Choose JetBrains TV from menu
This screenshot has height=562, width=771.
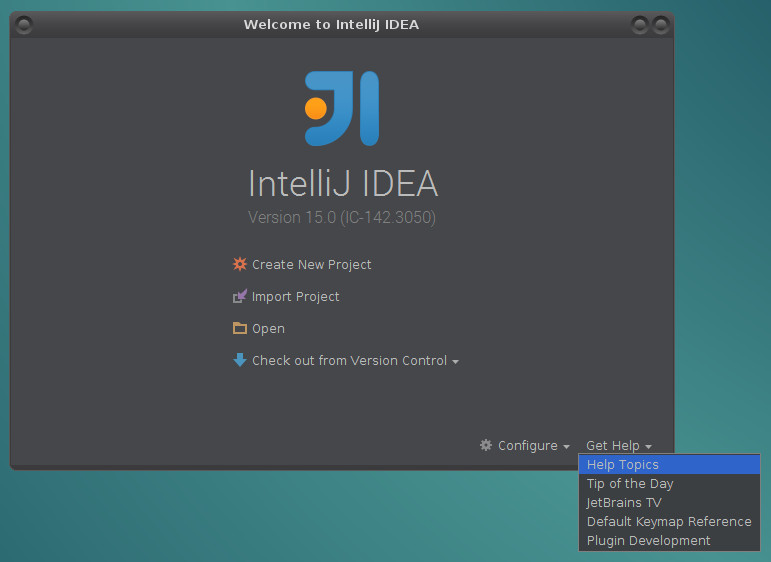point(669,503)
